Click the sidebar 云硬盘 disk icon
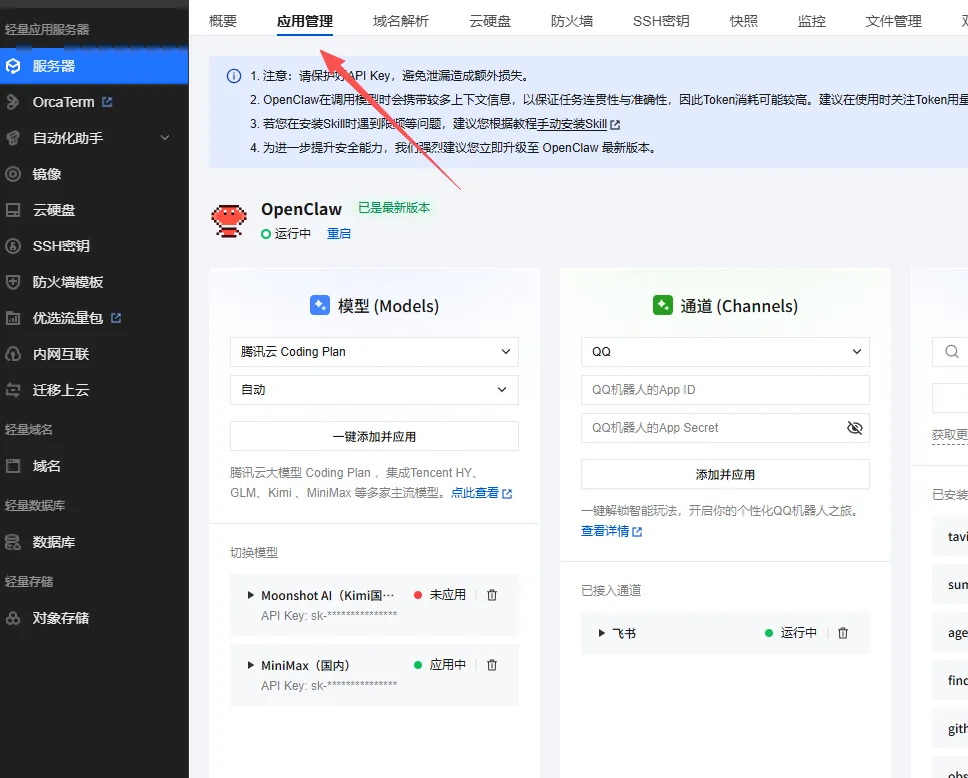Viewport: 968px width, 778px height. click(x=13, y=210)
